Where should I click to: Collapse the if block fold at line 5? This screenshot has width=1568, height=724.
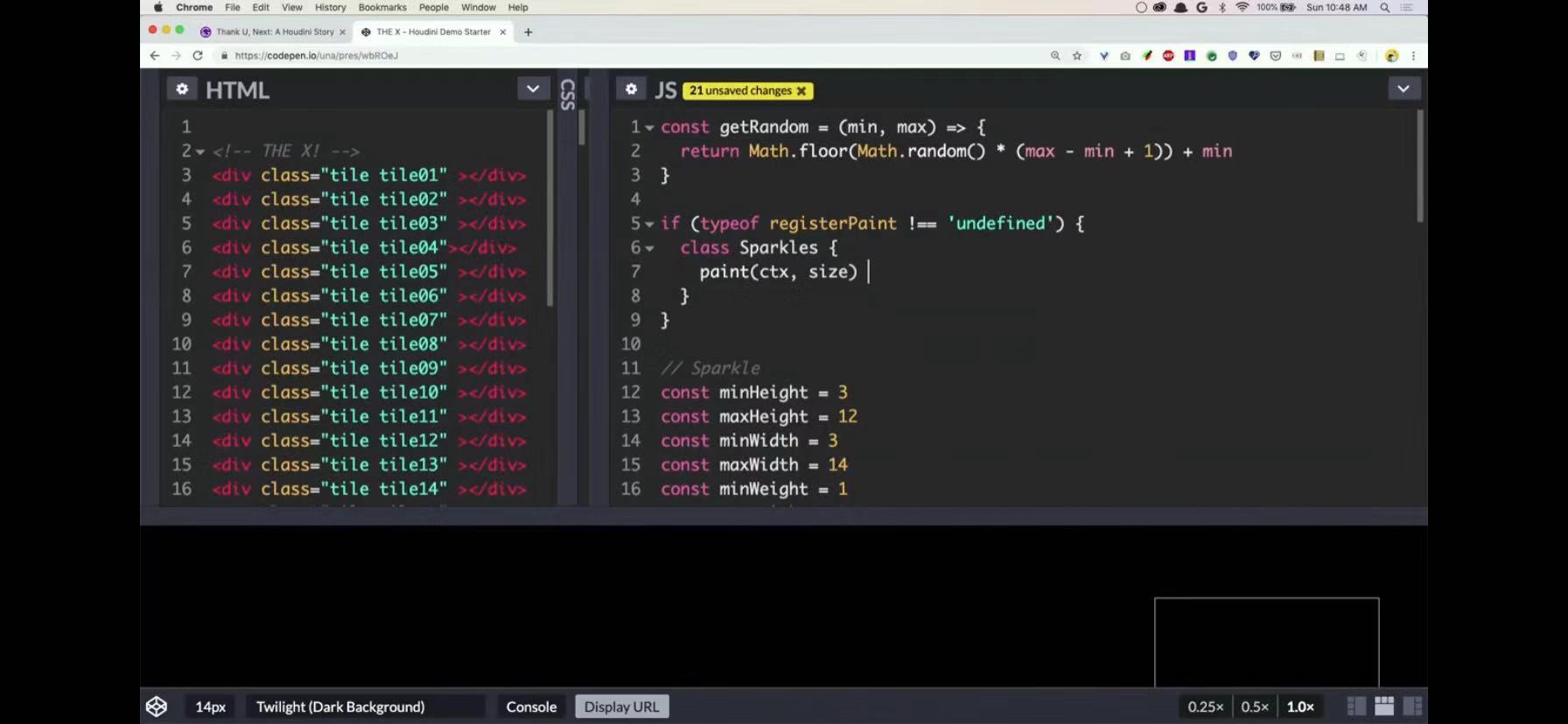(649, 225)
